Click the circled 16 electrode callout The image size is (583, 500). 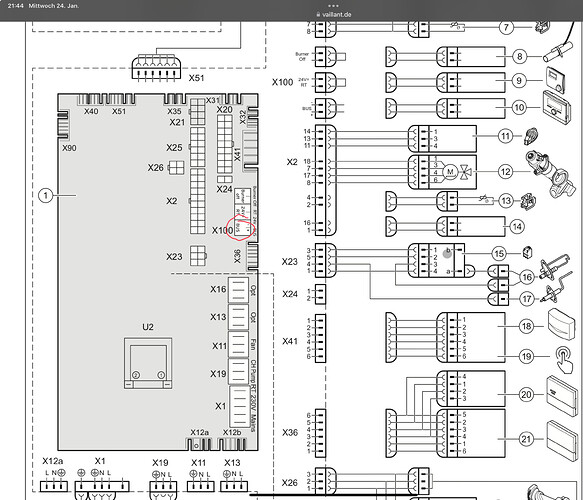(x=527, y=277)
